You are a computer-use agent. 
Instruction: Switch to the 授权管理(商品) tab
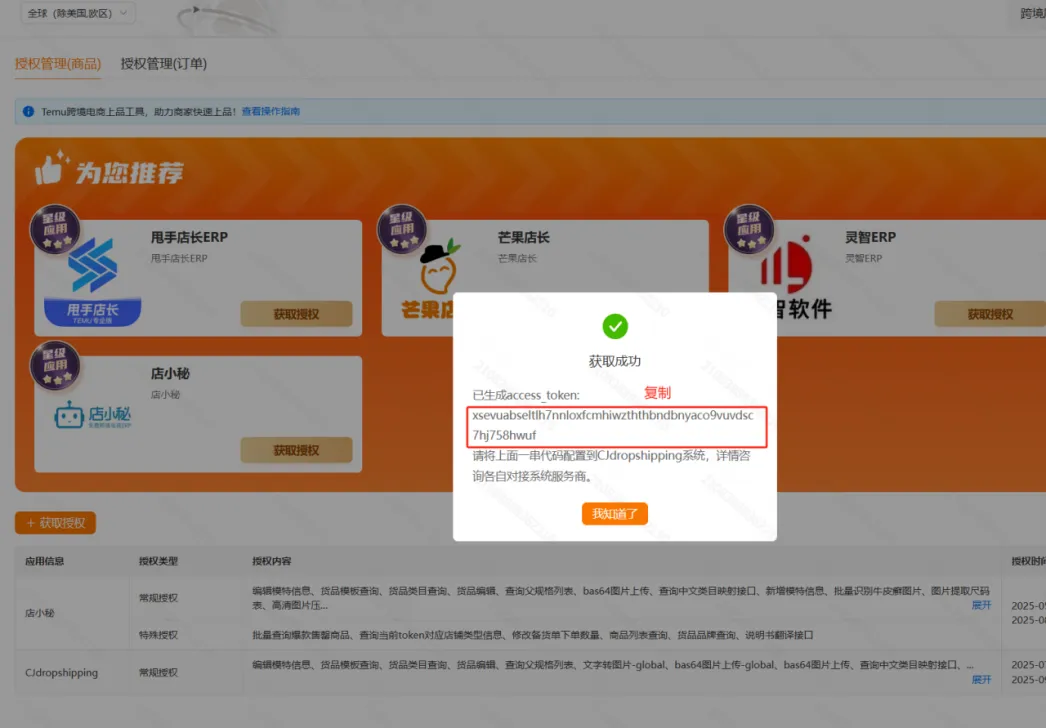[x=58, y=64]
